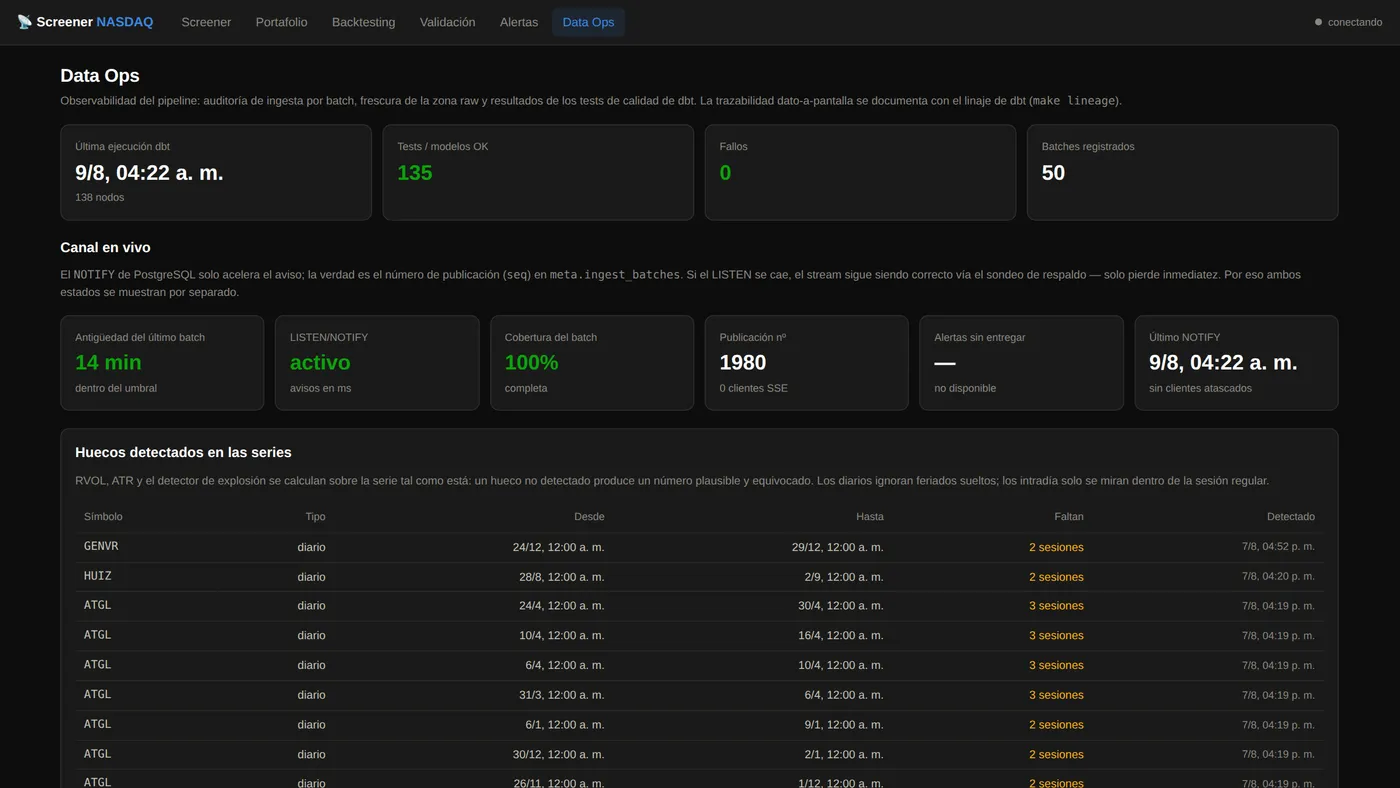Viewport: 1400px width, 788px height.
Task: Click the 'dentro del umbral' text
Action: tap(116, 388)
